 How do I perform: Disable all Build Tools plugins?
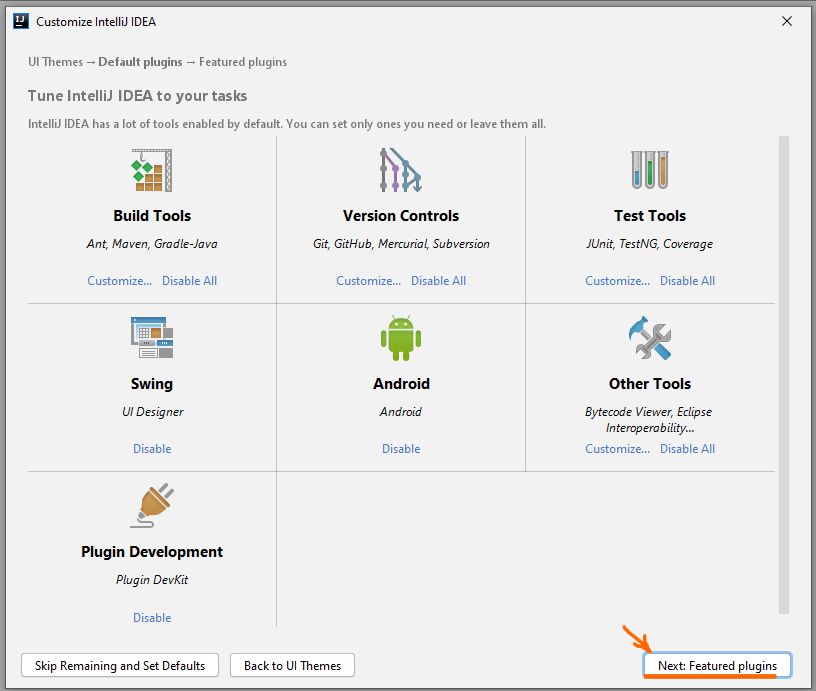(x=189, y=281)
